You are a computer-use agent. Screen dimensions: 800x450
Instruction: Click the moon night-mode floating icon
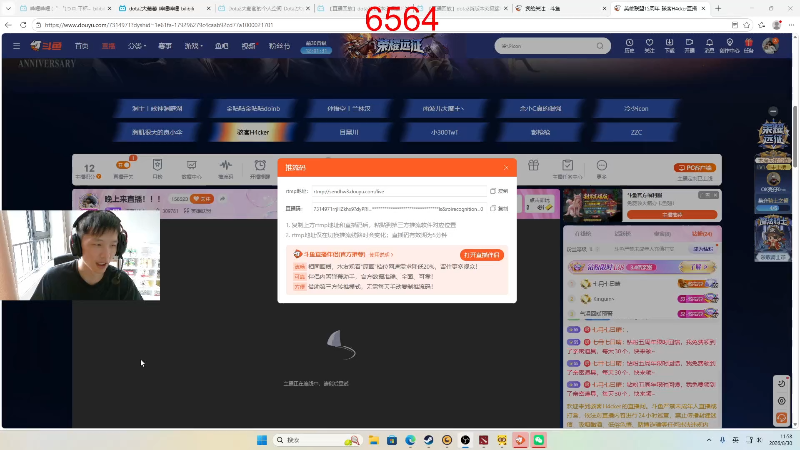782,383
